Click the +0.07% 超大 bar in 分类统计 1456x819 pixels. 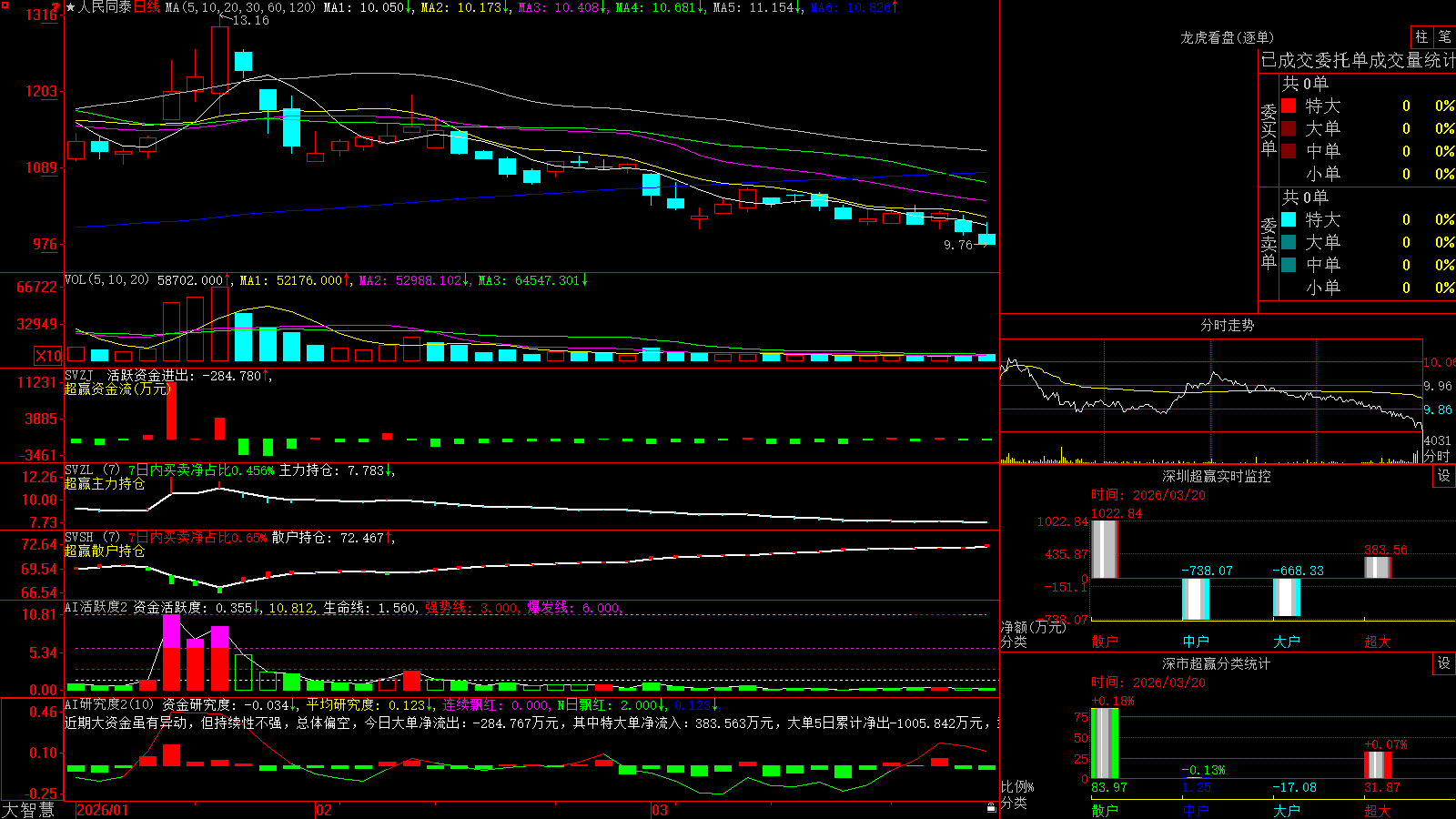click(x=1378, y=764)
